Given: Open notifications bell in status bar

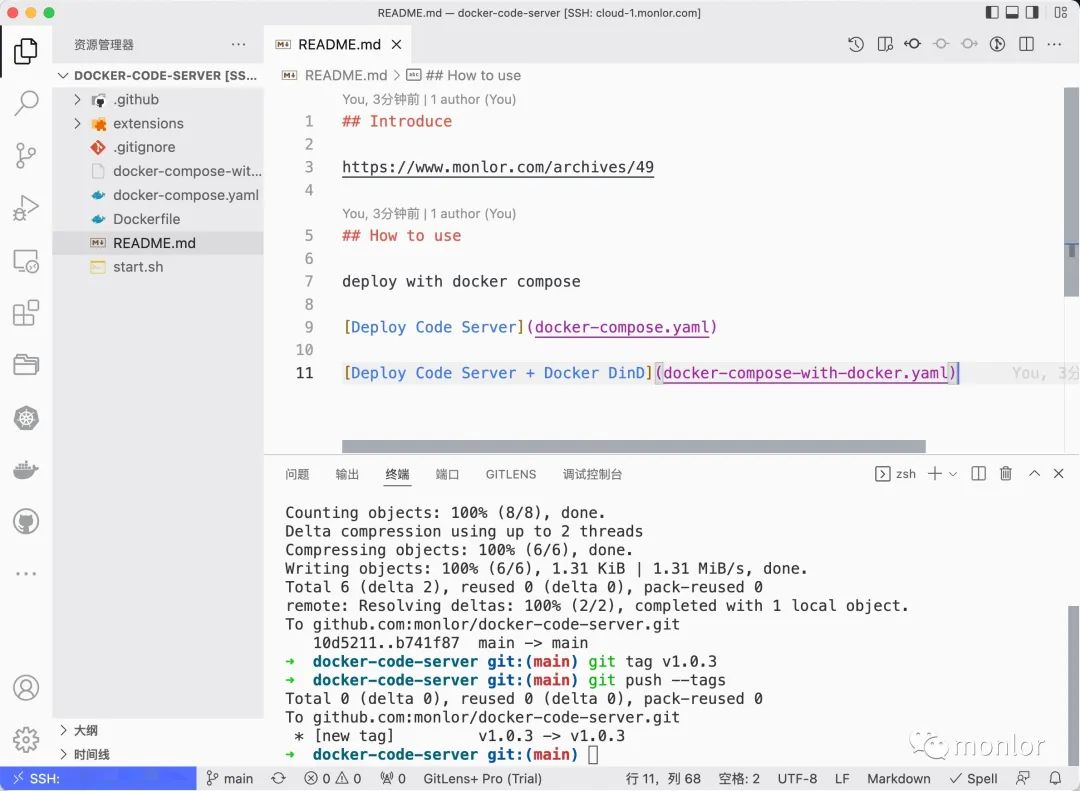Looking at the screenshot, I should [x=1055, y=779].
